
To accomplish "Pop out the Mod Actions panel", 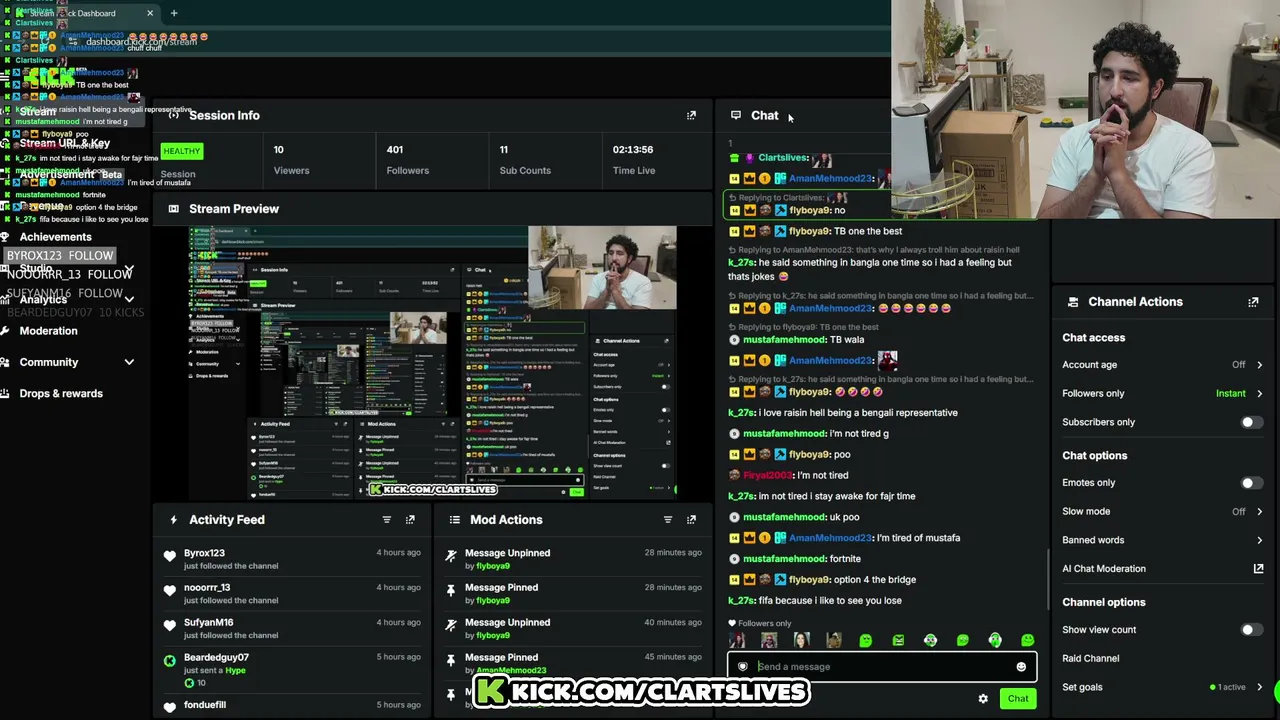I will [x=691, y=520].
